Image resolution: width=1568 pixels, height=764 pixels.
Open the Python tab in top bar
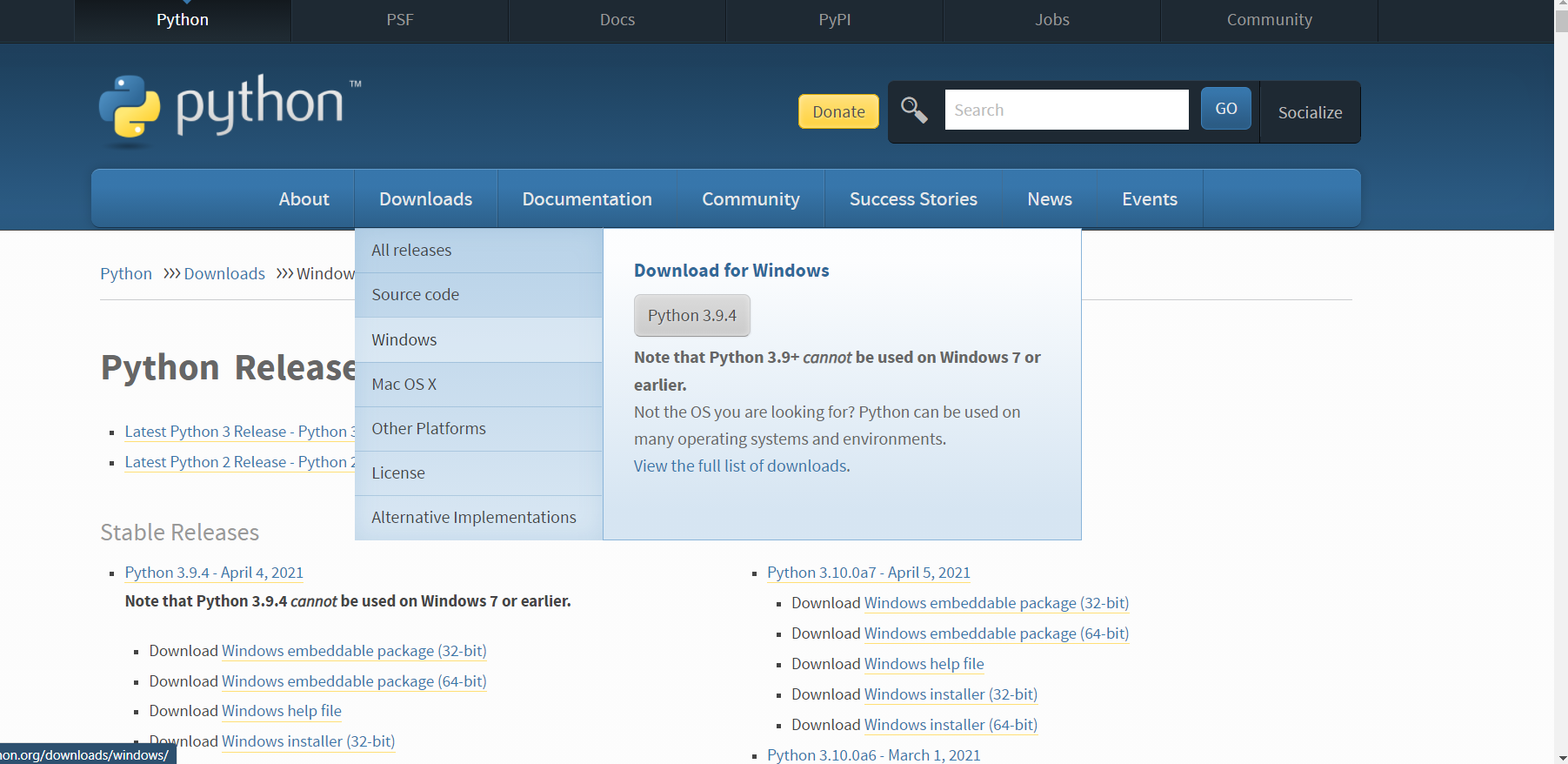(x=183, y=20)
